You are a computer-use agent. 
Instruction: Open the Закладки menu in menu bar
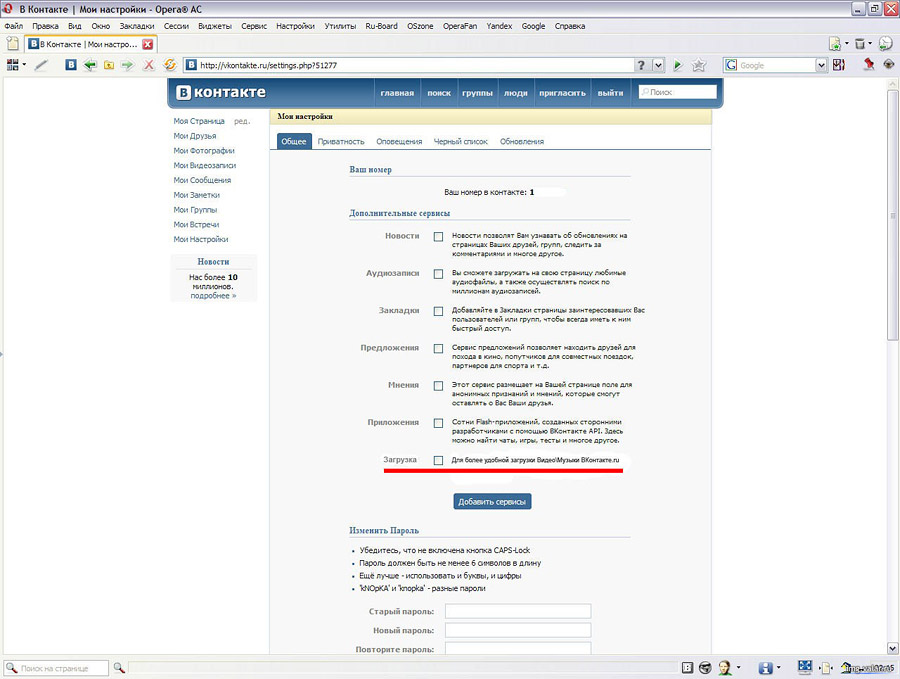(137, 26)
